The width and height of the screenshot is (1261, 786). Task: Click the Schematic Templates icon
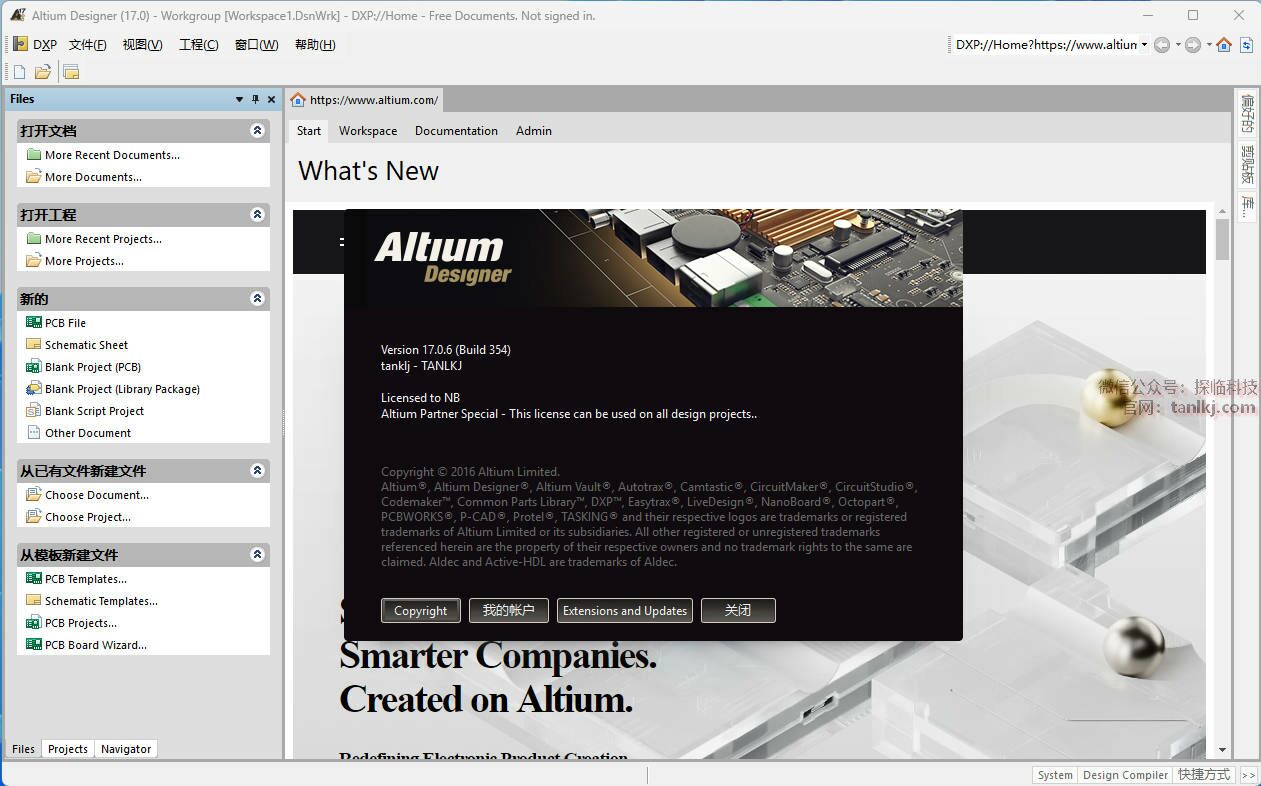click(x=34, y=601)
